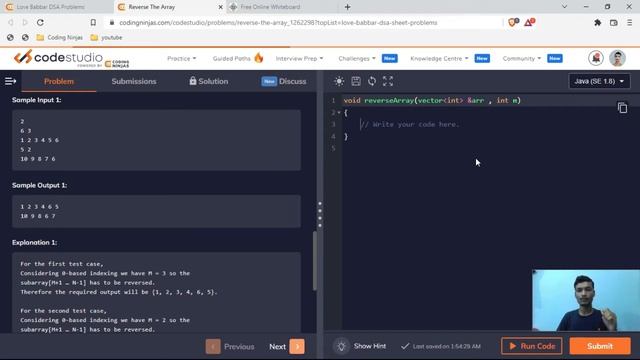Click the 'Sample Output 1:' heading
Viewport: 640px width, 360px height.
(40, 185)
